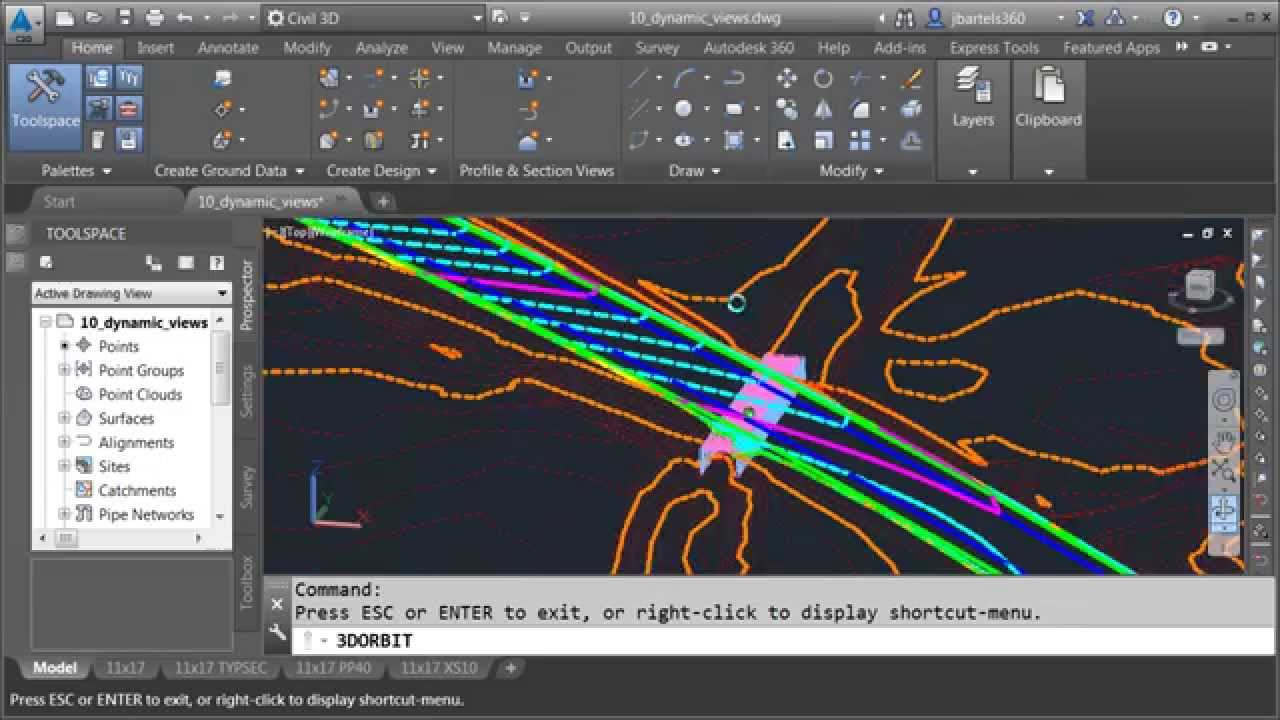The image size is (1280, 720).
Task: Select the Scale tool in the Modify panel
Action: pyautogui.click(x=823, y=140)
